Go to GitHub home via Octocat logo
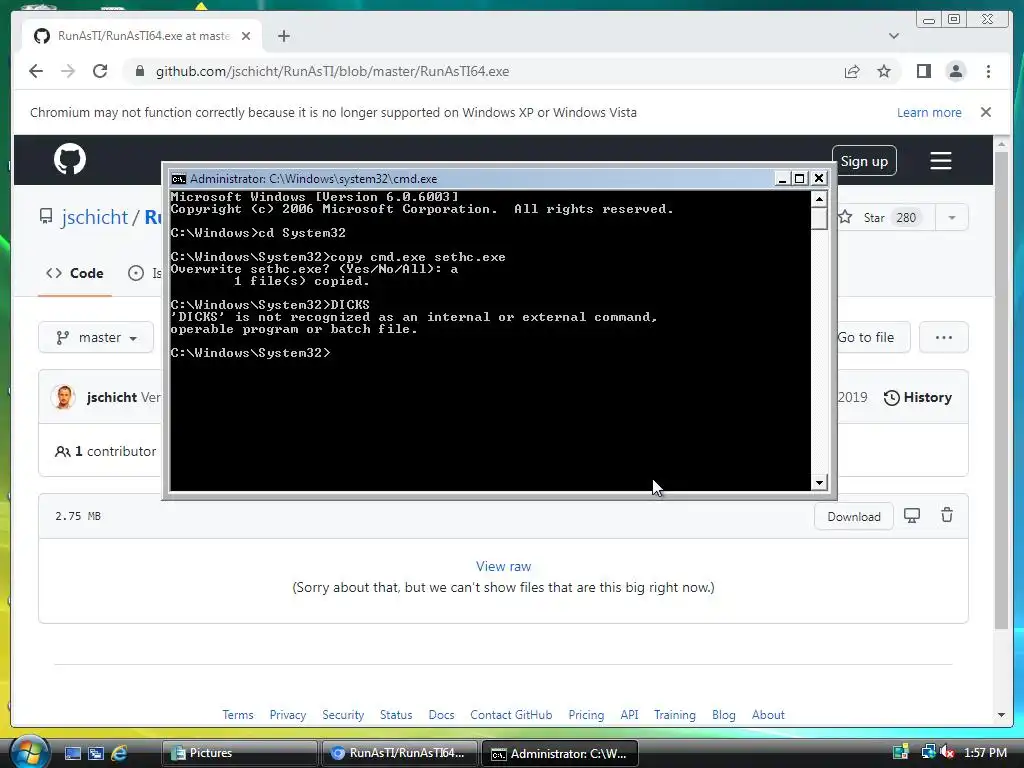Screen dimensions: 1024x768 click(x=70, y=159)
